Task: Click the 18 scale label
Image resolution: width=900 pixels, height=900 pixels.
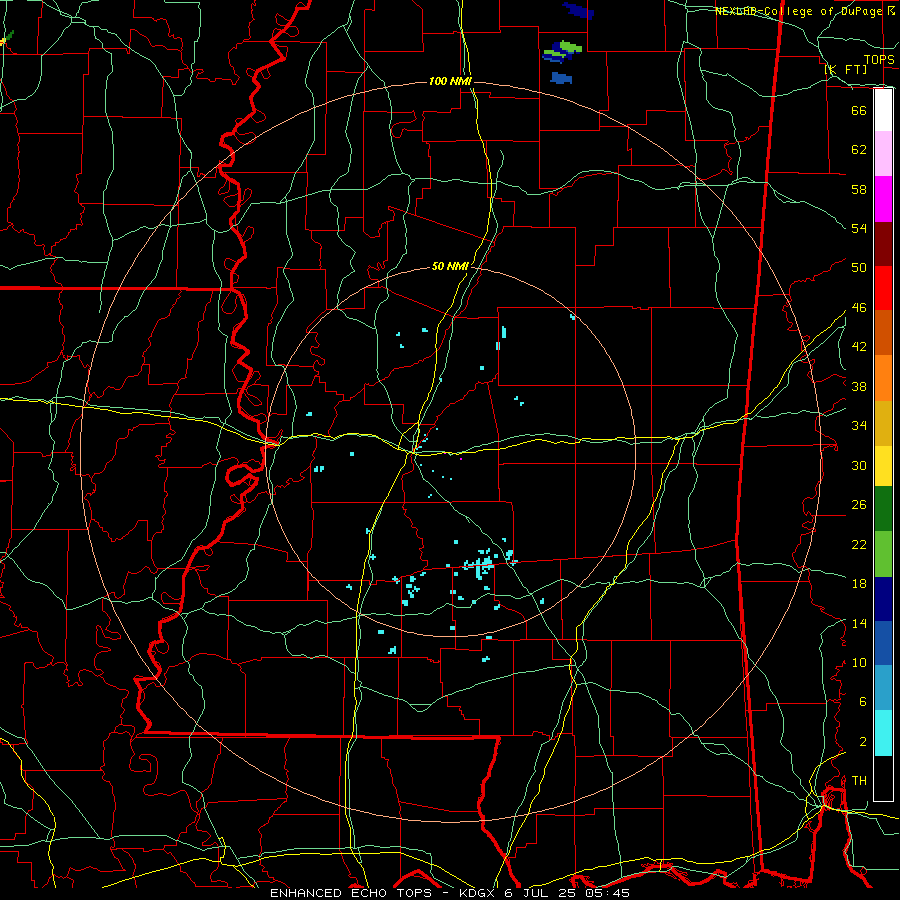Action: coord(859,584)
